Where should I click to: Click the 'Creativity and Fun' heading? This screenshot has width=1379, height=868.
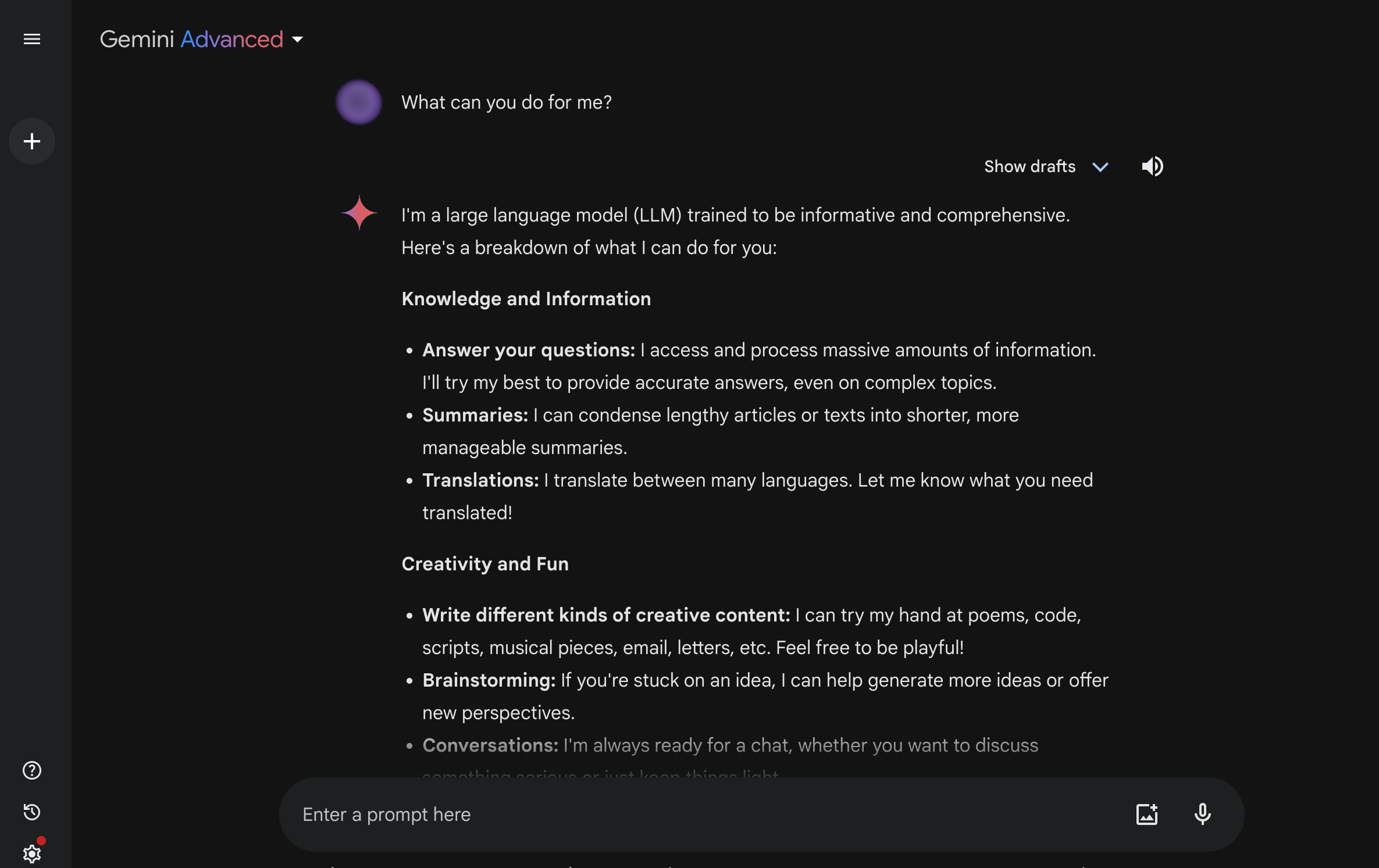point(485,564)
